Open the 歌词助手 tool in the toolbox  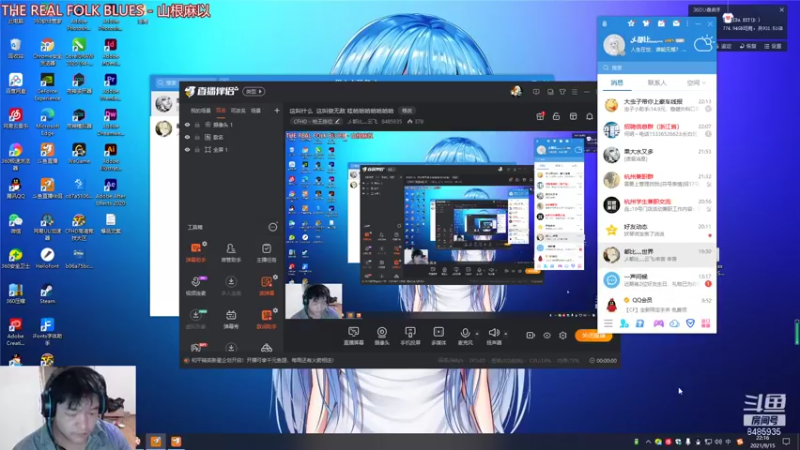coord(266,319)
